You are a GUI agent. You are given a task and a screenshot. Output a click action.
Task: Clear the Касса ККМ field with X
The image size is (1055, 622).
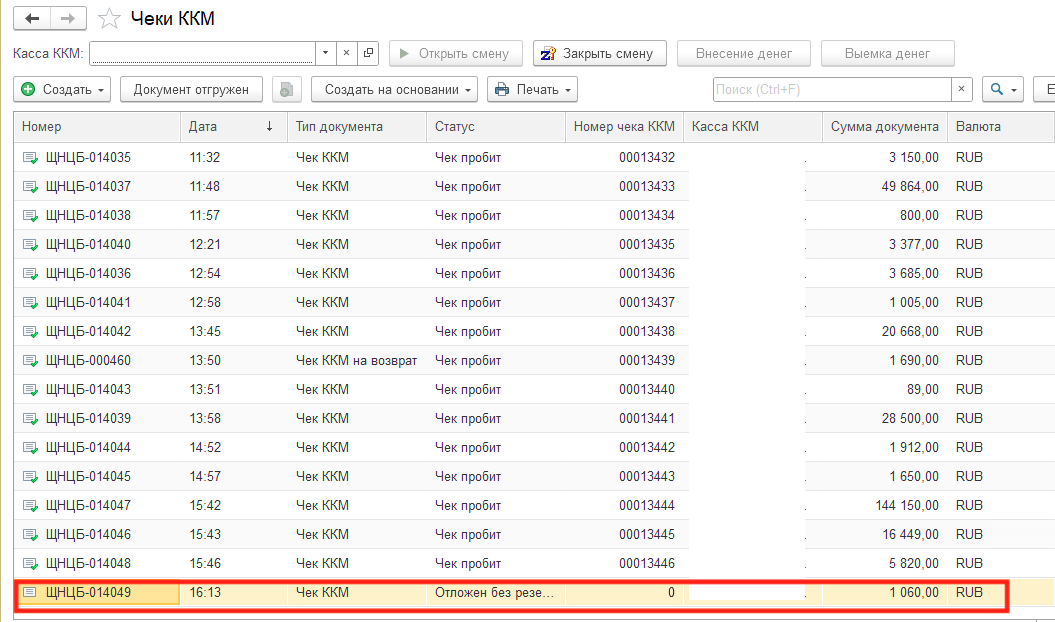pos(347,53)
